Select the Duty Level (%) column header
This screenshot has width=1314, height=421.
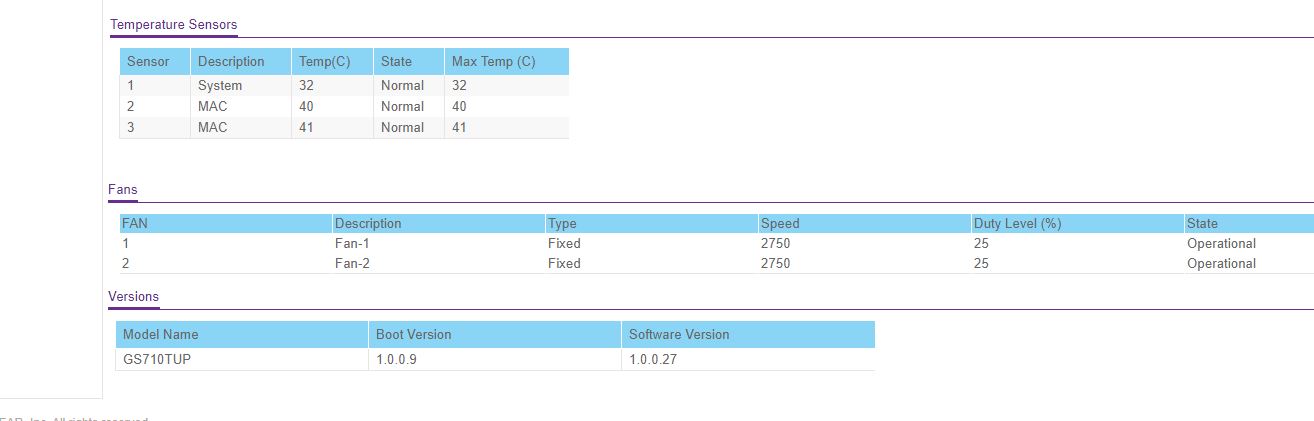tap(1017, 223)
